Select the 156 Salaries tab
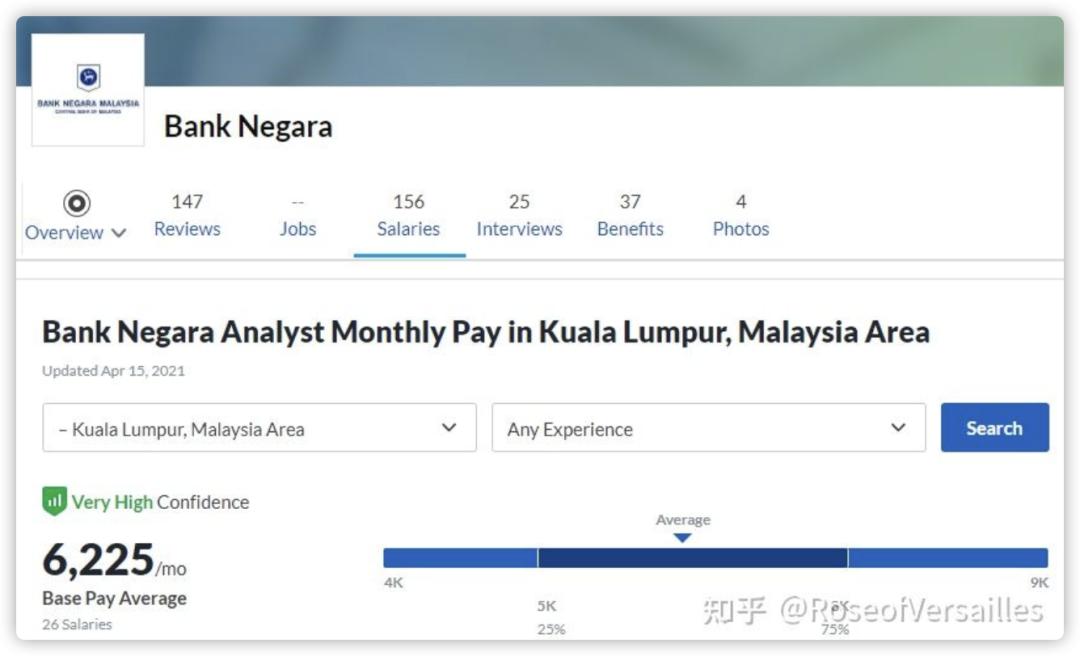 coord(408,216)
